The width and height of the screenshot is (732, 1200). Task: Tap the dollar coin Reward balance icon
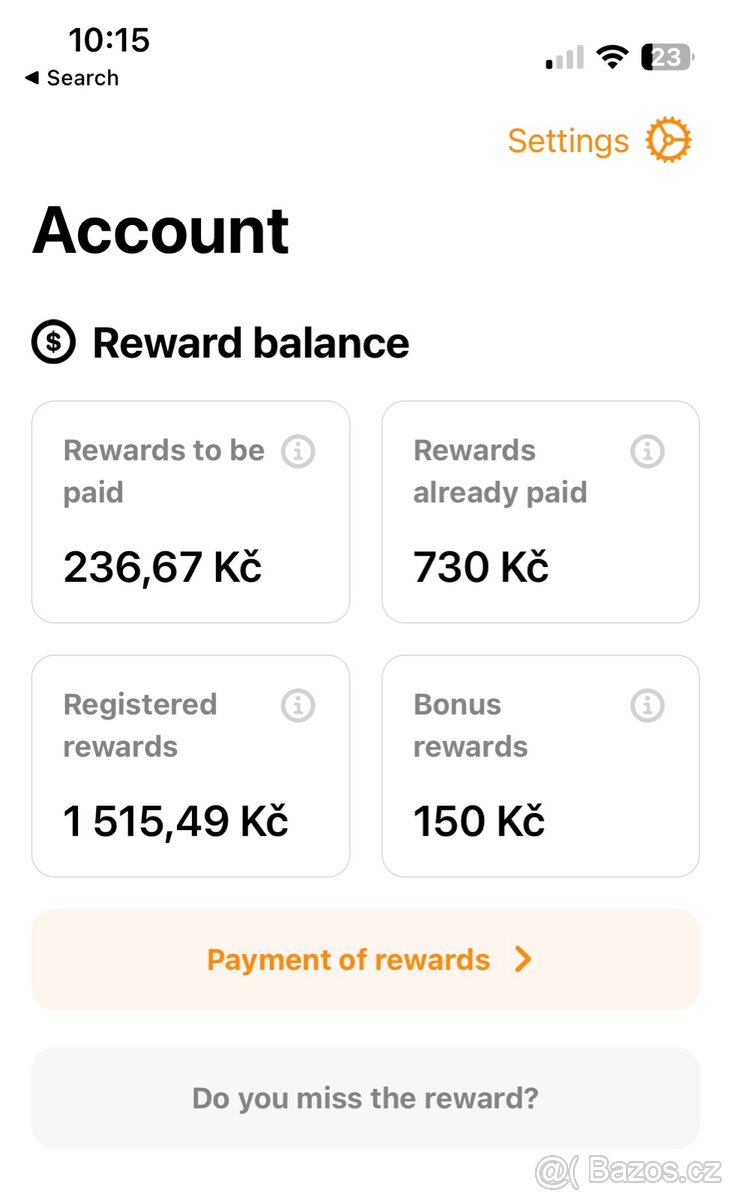[54, 343]
